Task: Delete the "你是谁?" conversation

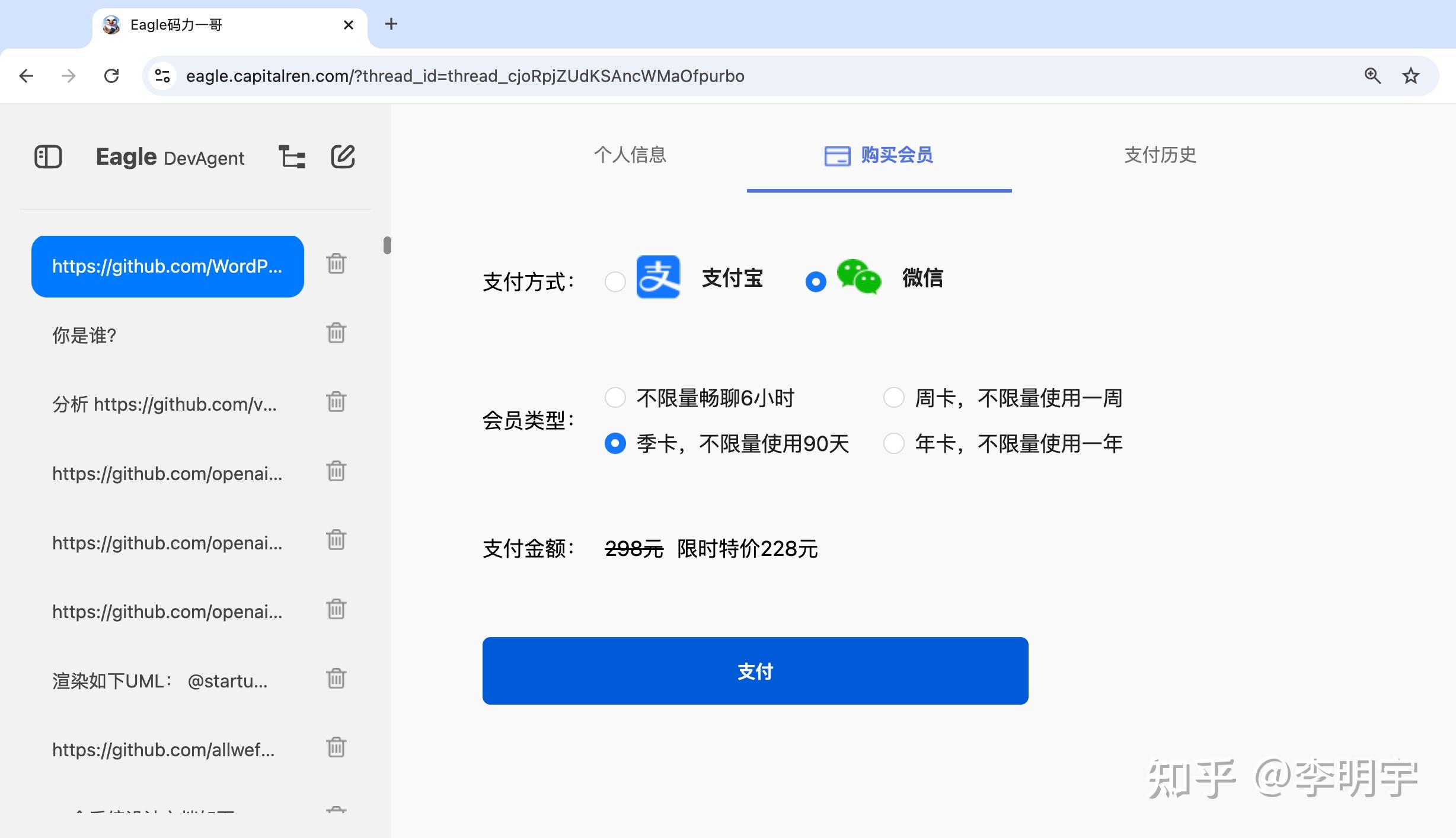Action: (x=336, y=333)
